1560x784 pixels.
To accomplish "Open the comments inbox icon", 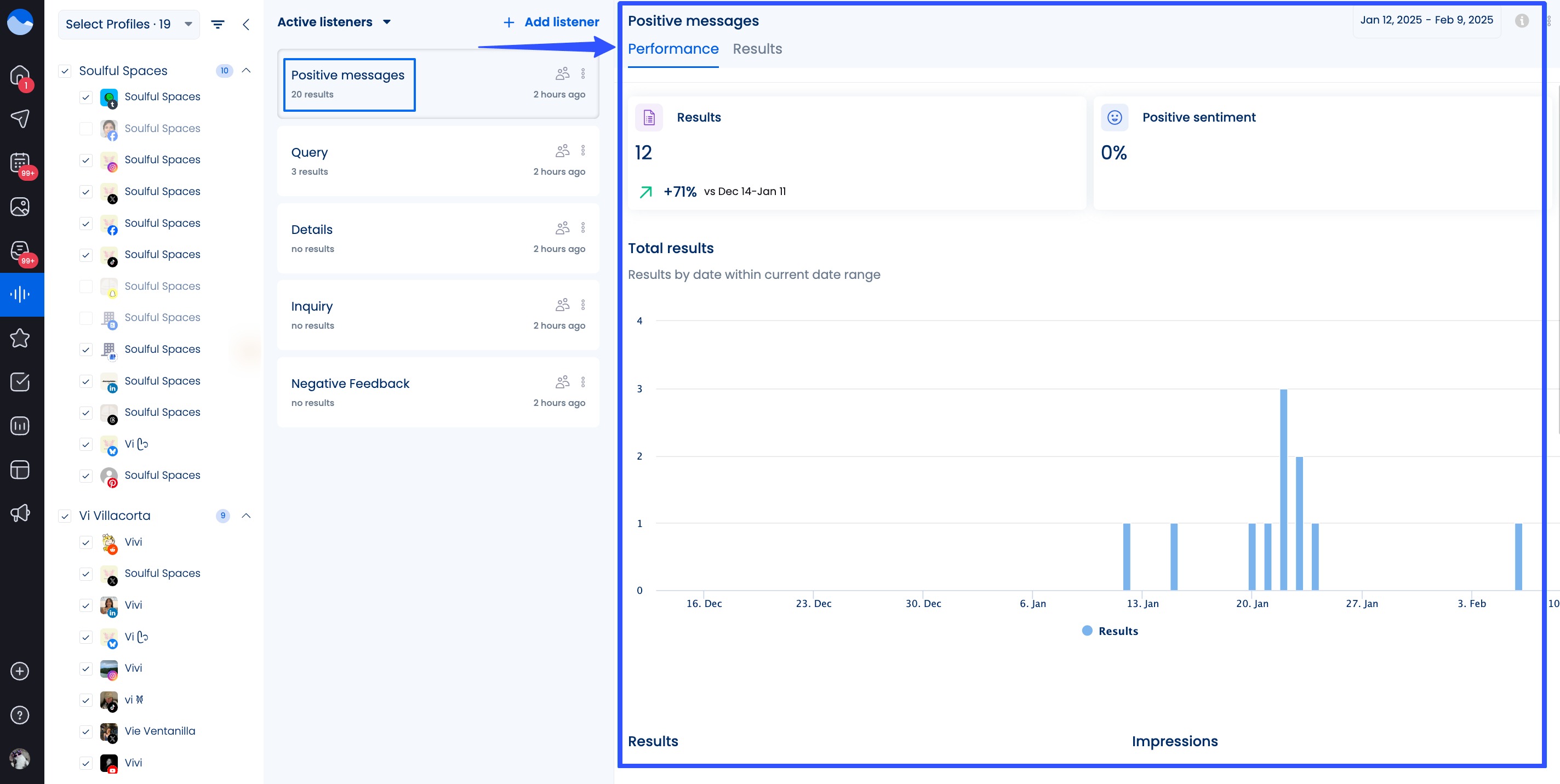I will [x=21, y=250].
